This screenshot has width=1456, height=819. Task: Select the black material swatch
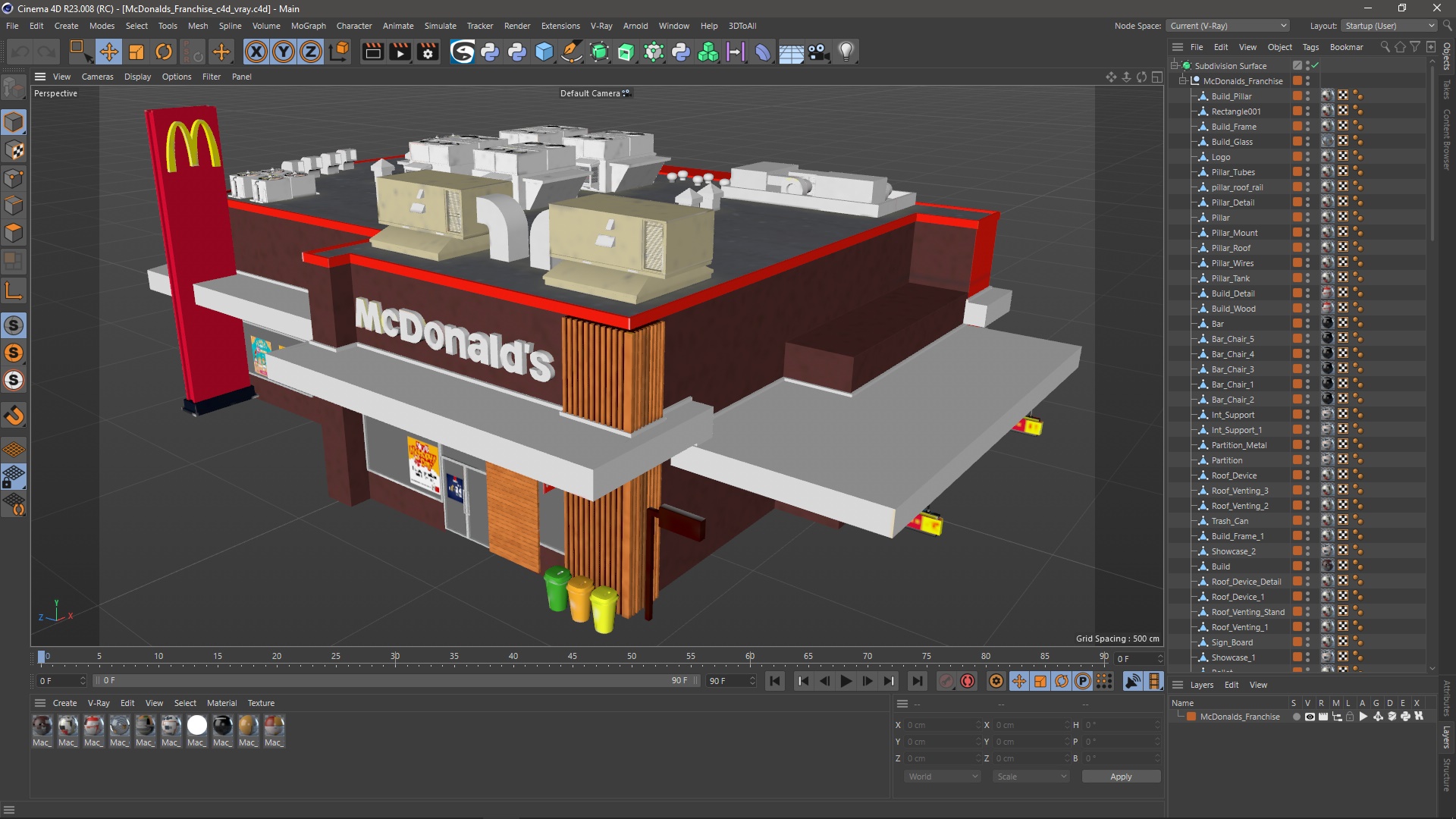point(222,726)
